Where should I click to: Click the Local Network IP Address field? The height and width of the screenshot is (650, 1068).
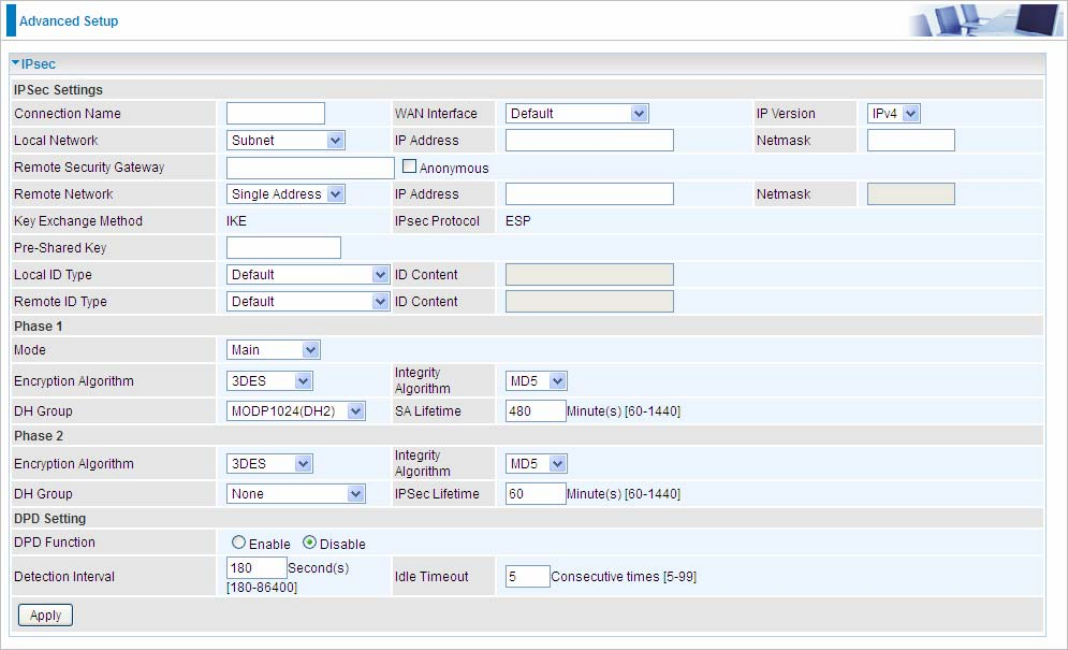point(589,140)
